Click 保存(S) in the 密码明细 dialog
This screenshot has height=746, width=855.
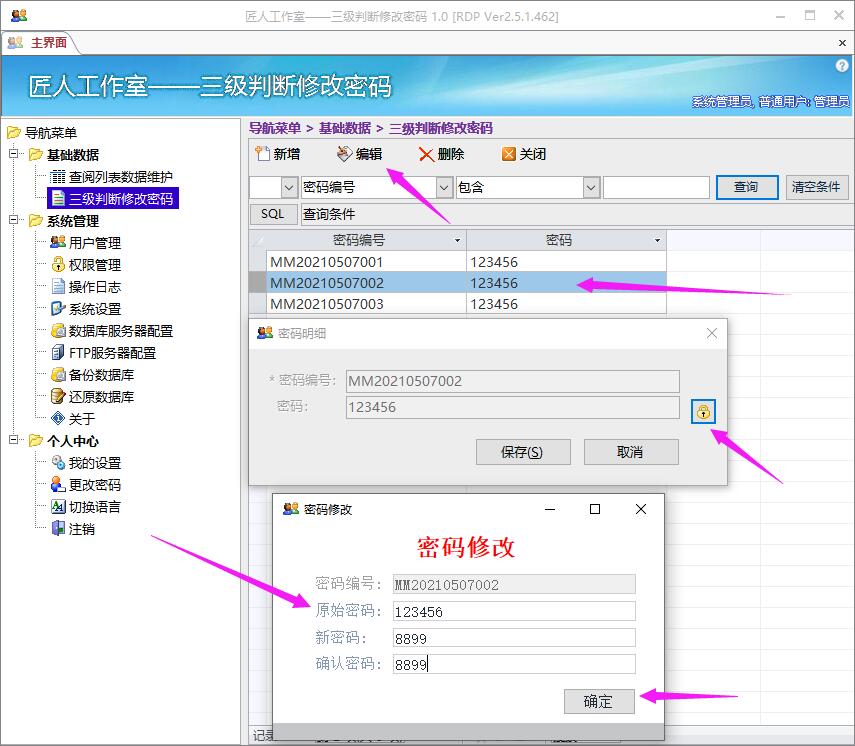click(x=522, y=452)
